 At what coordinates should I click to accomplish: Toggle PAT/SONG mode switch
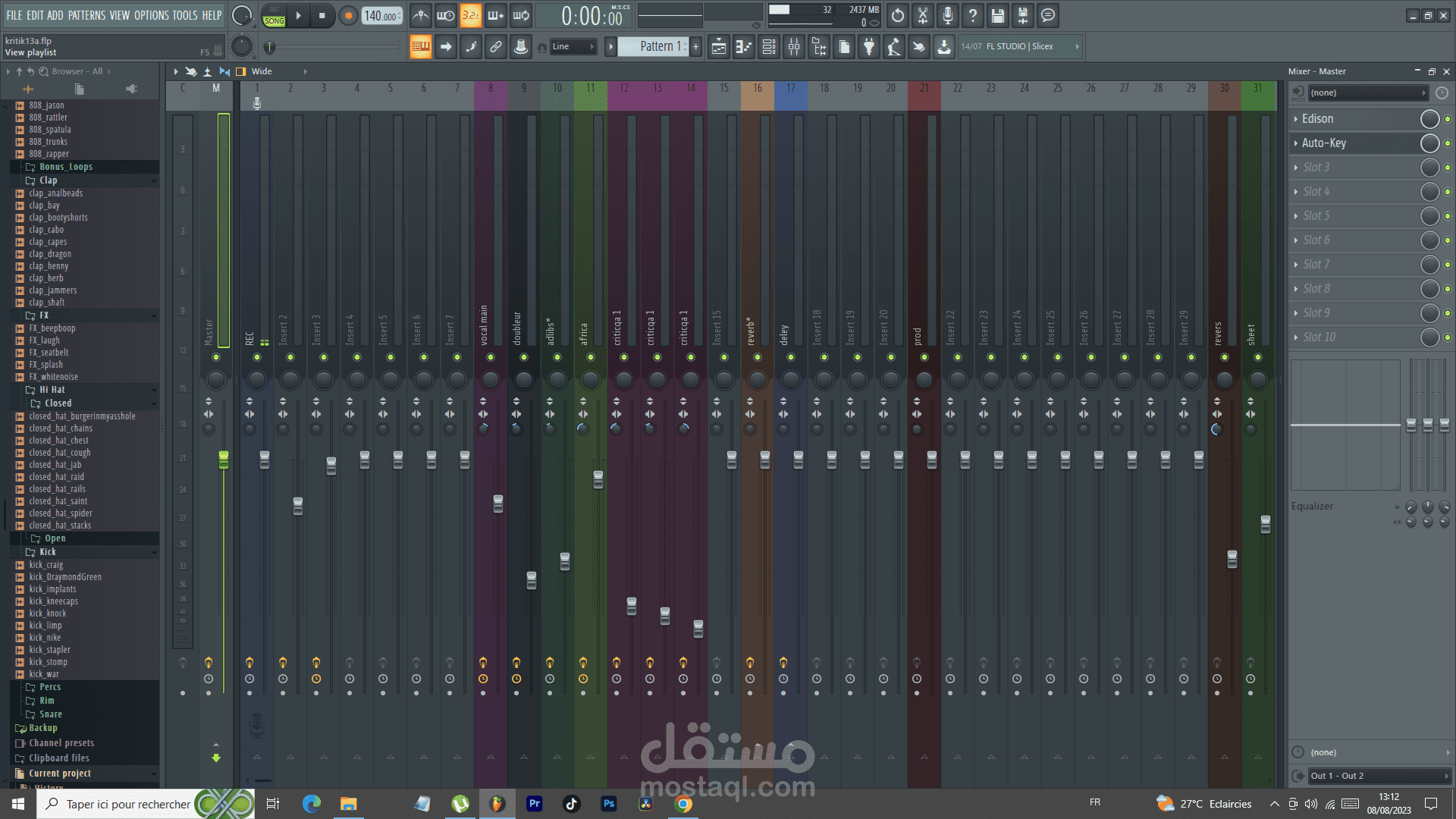[x=274, y=15]
